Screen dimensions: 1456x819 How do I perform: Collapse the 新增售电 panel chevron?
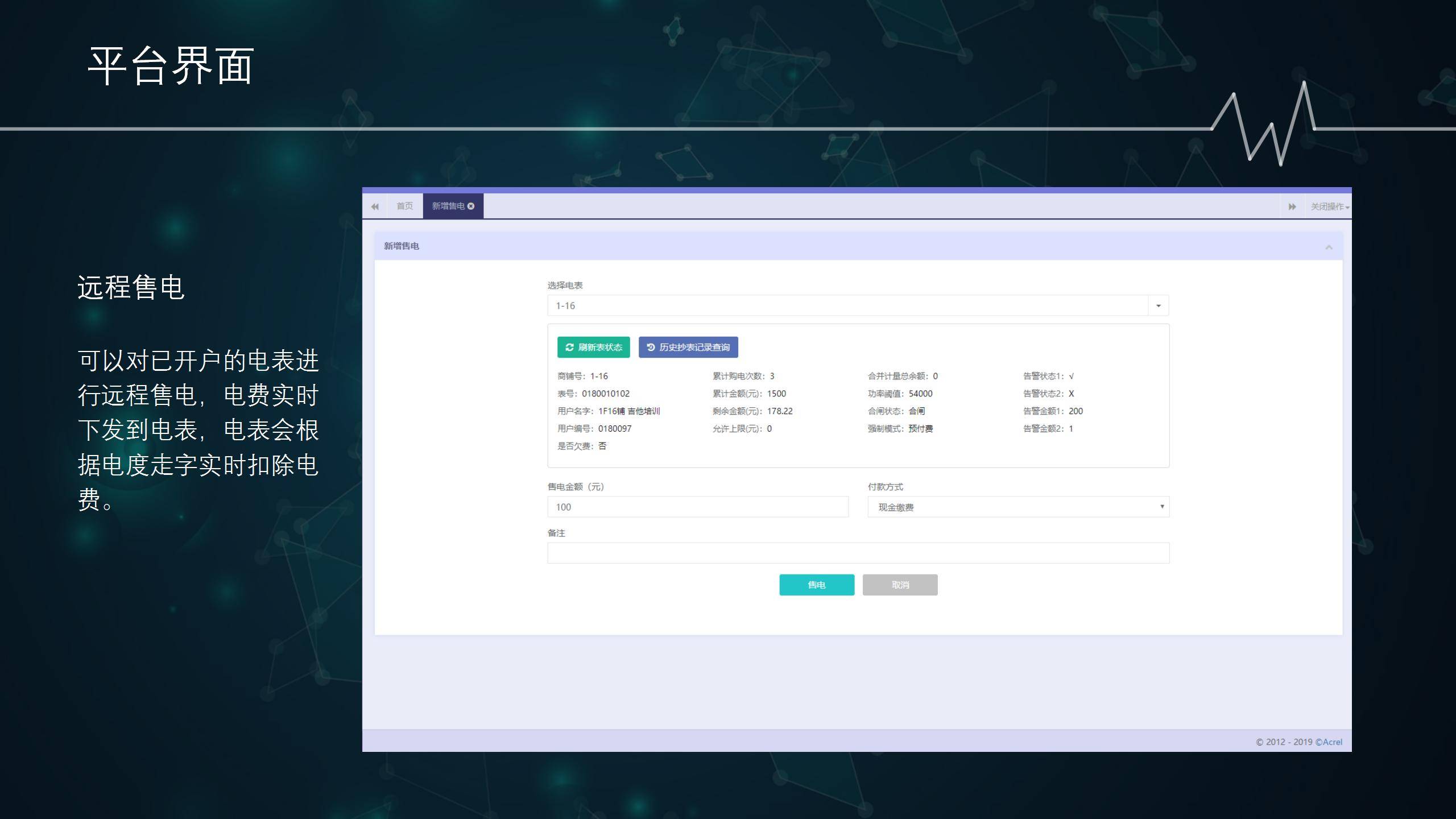pos(1329,247)
